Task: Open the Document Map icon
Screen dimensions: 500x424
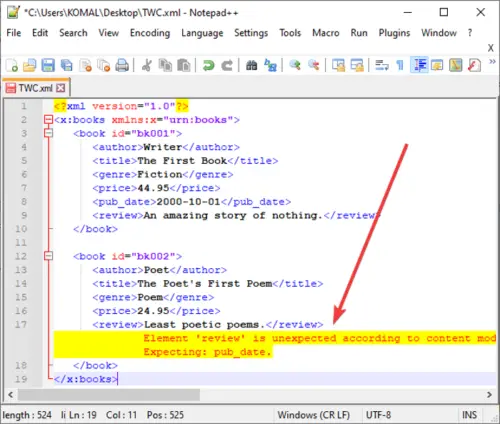Action: (x=456, y=65)
